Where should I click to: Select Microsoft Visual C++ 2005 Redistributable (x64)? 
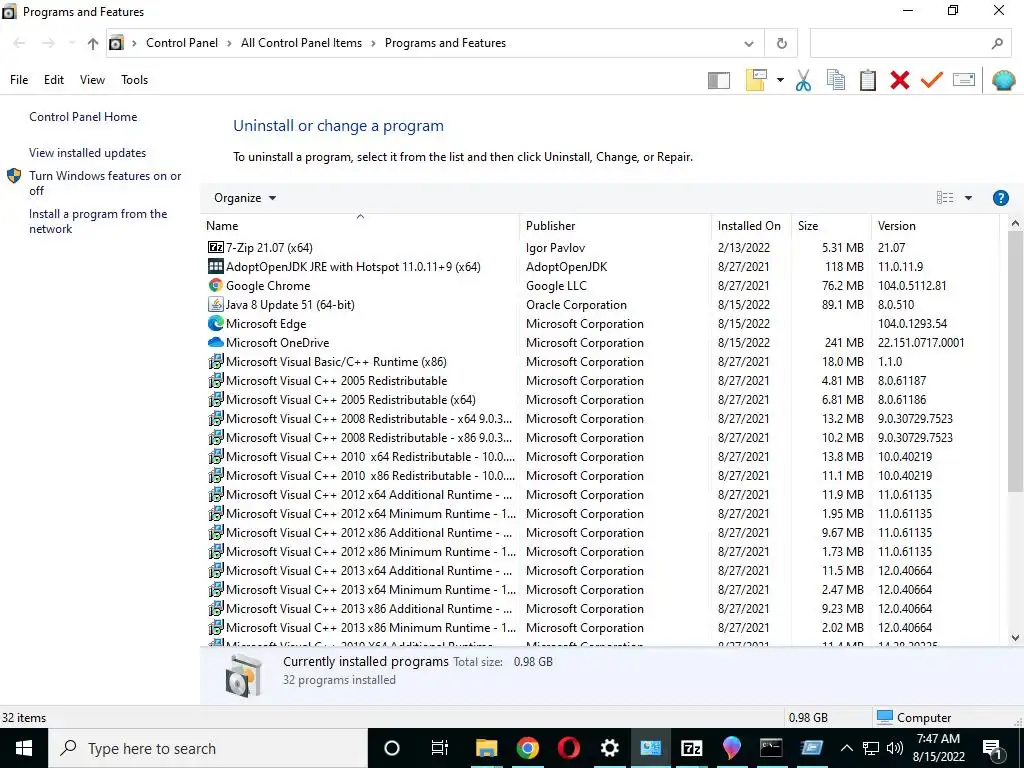(x=601, y=399)
